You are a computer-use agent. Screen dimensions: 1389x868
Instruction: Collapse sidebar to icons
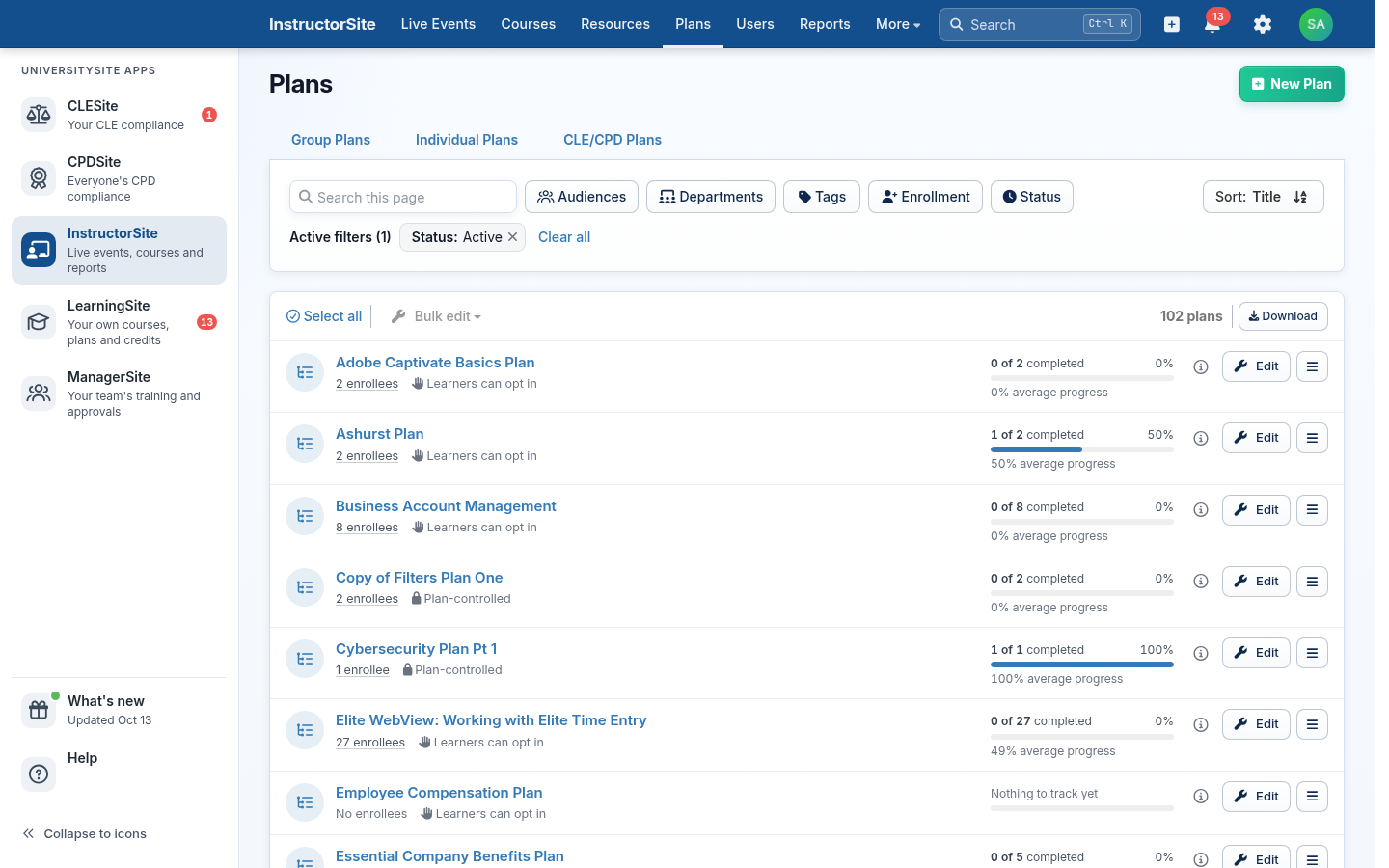85,834
